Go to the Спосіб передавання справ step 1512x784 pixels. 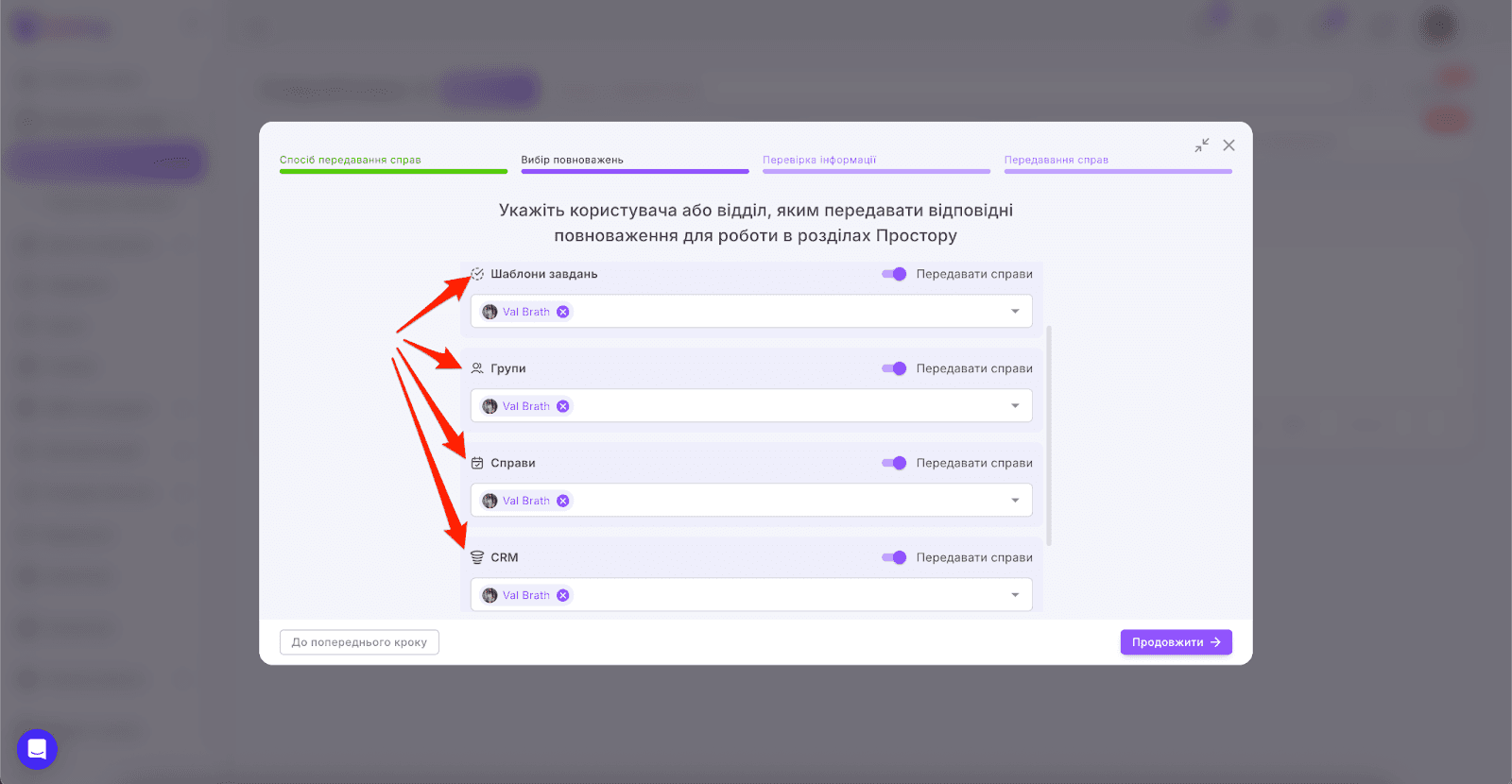pos(393,162)
